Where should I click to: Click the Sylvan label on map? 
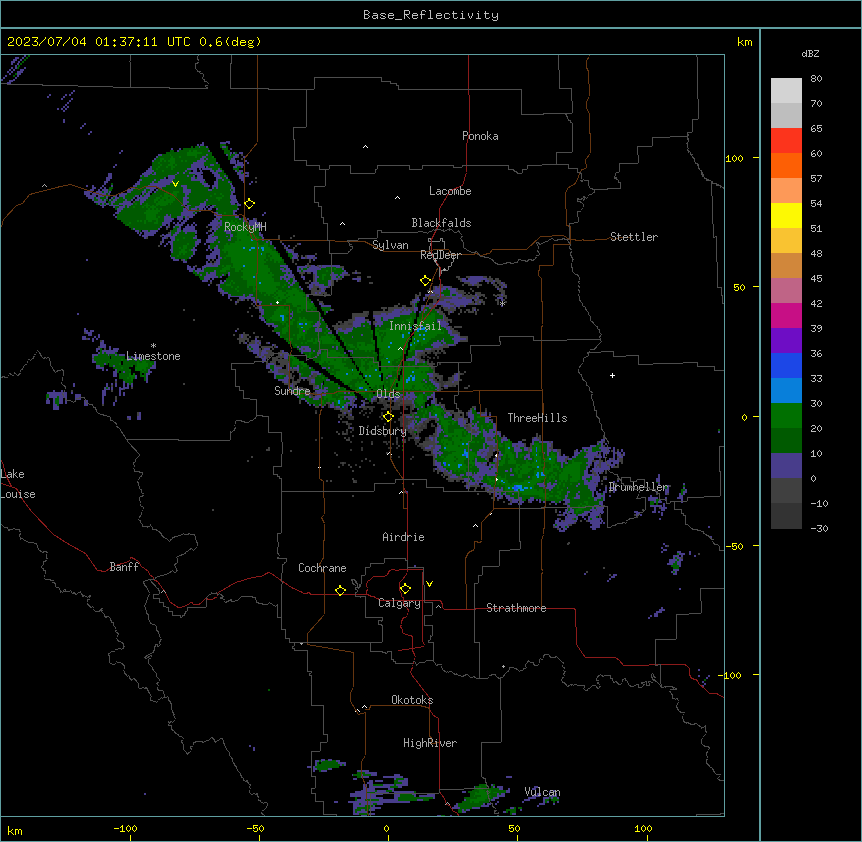pyautogui.click(x=390, y=245)
